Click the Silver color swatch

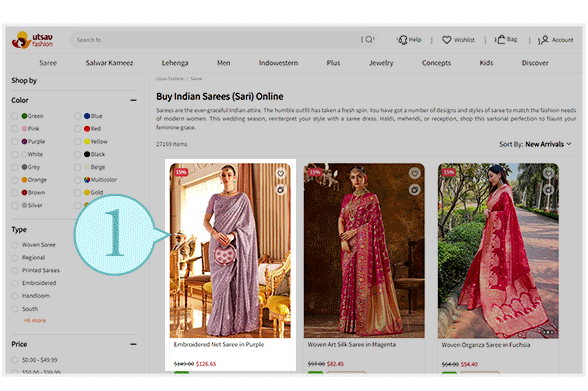click(24, 205)
